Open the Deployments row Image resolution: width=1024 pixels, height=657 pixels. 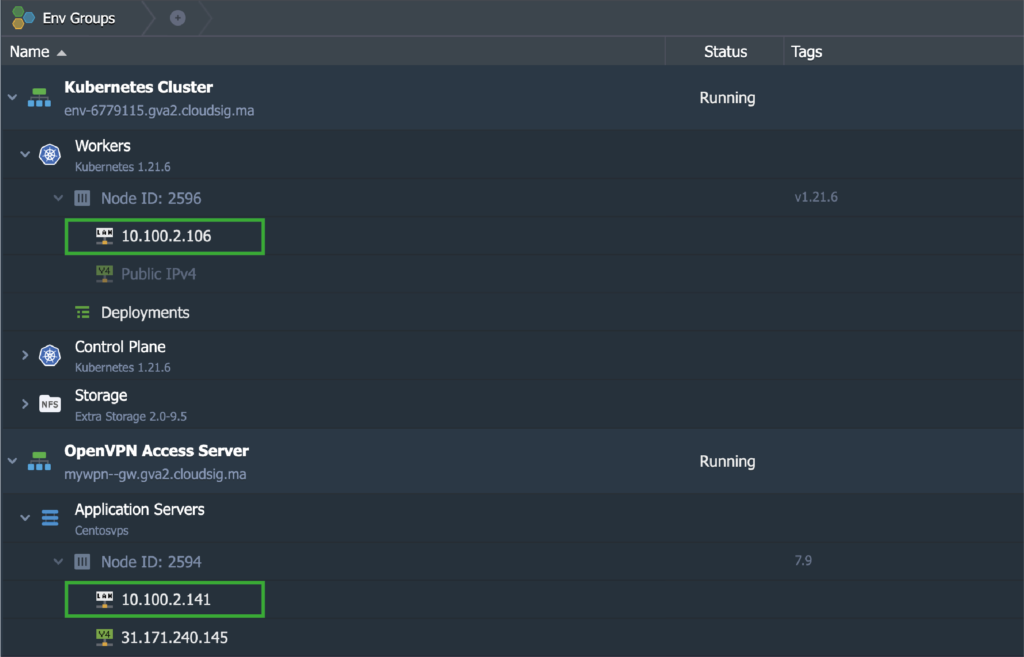point(512,313)
